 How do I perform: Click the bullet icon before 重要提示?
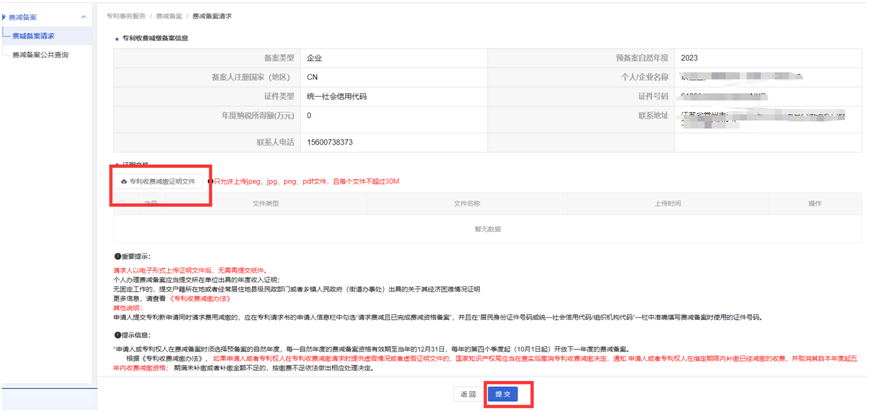point(117,255)
